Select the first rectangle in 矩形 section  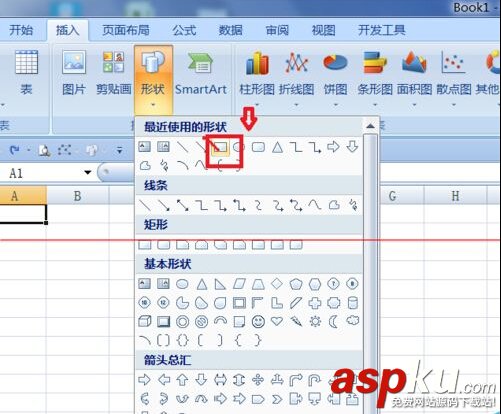(144, 245)
